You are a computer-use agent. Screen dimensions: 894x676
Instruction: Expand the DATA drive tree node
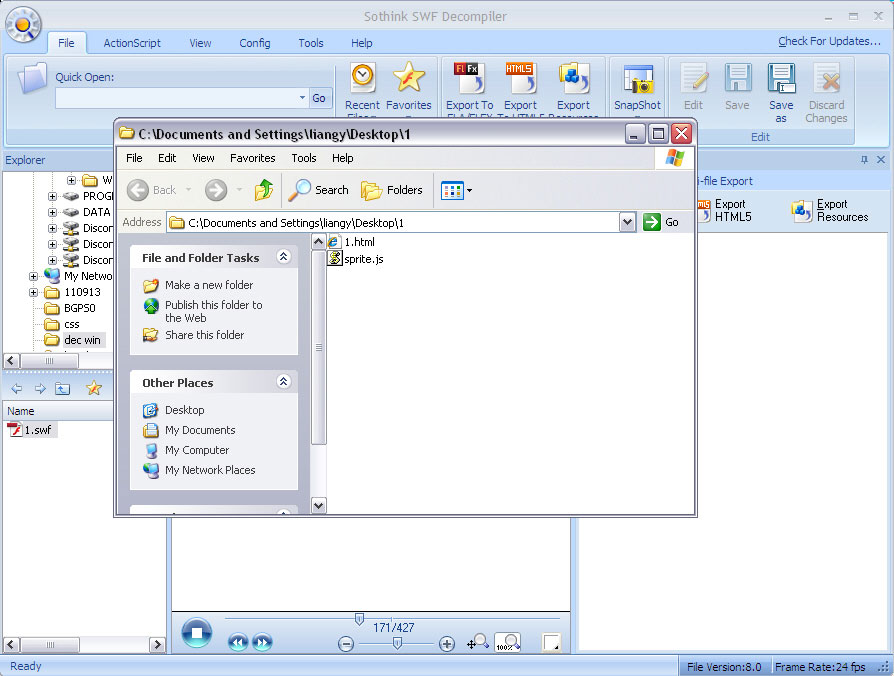[x=52, y=212]
